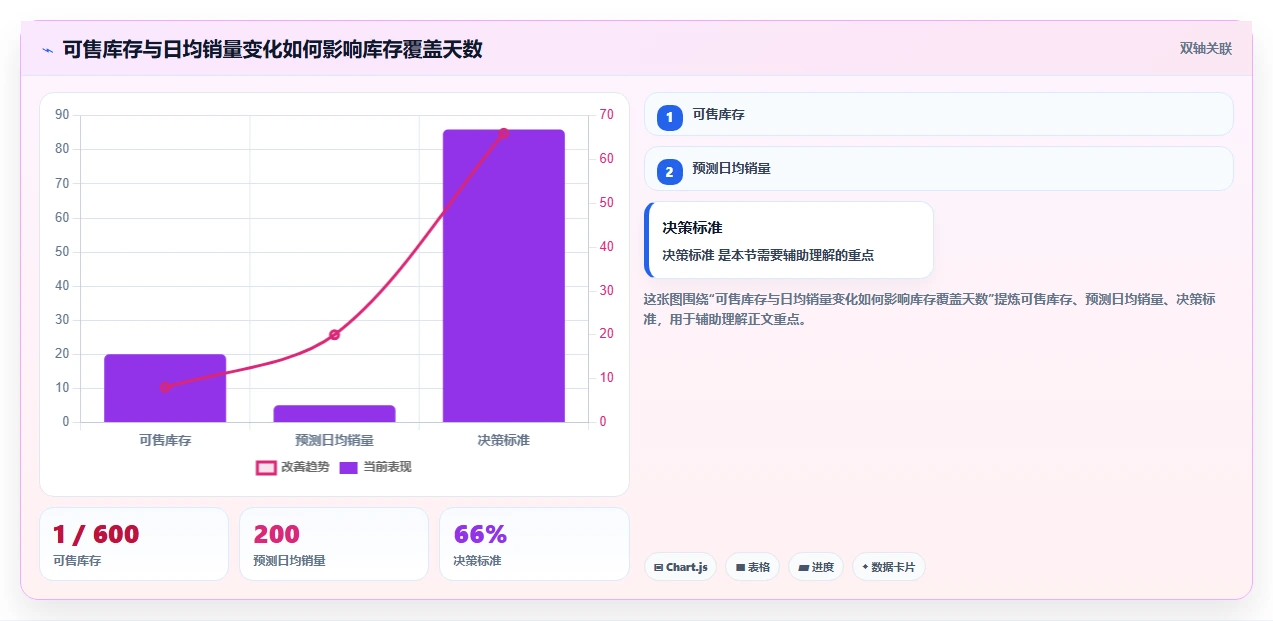Click the 66% 决策标准 stat card
The width and height of the screenshot is (1273, 621).
pyautogui.click(x=534, y=544)
